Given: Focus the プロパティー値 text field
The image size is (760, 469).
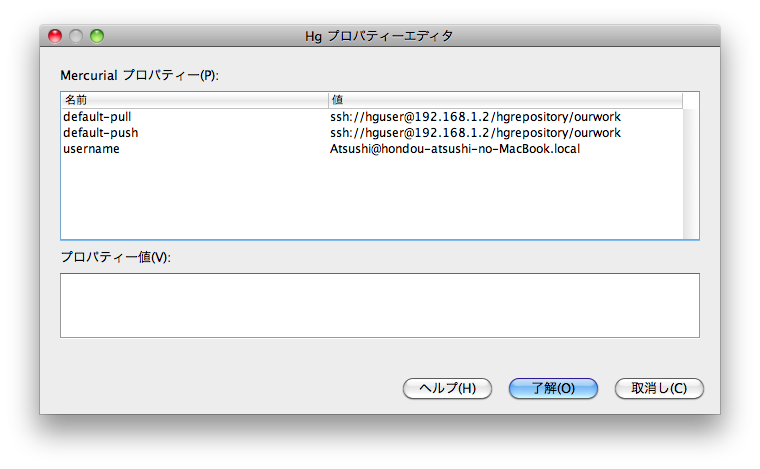Looking at the screenshot, I should 379,305.
